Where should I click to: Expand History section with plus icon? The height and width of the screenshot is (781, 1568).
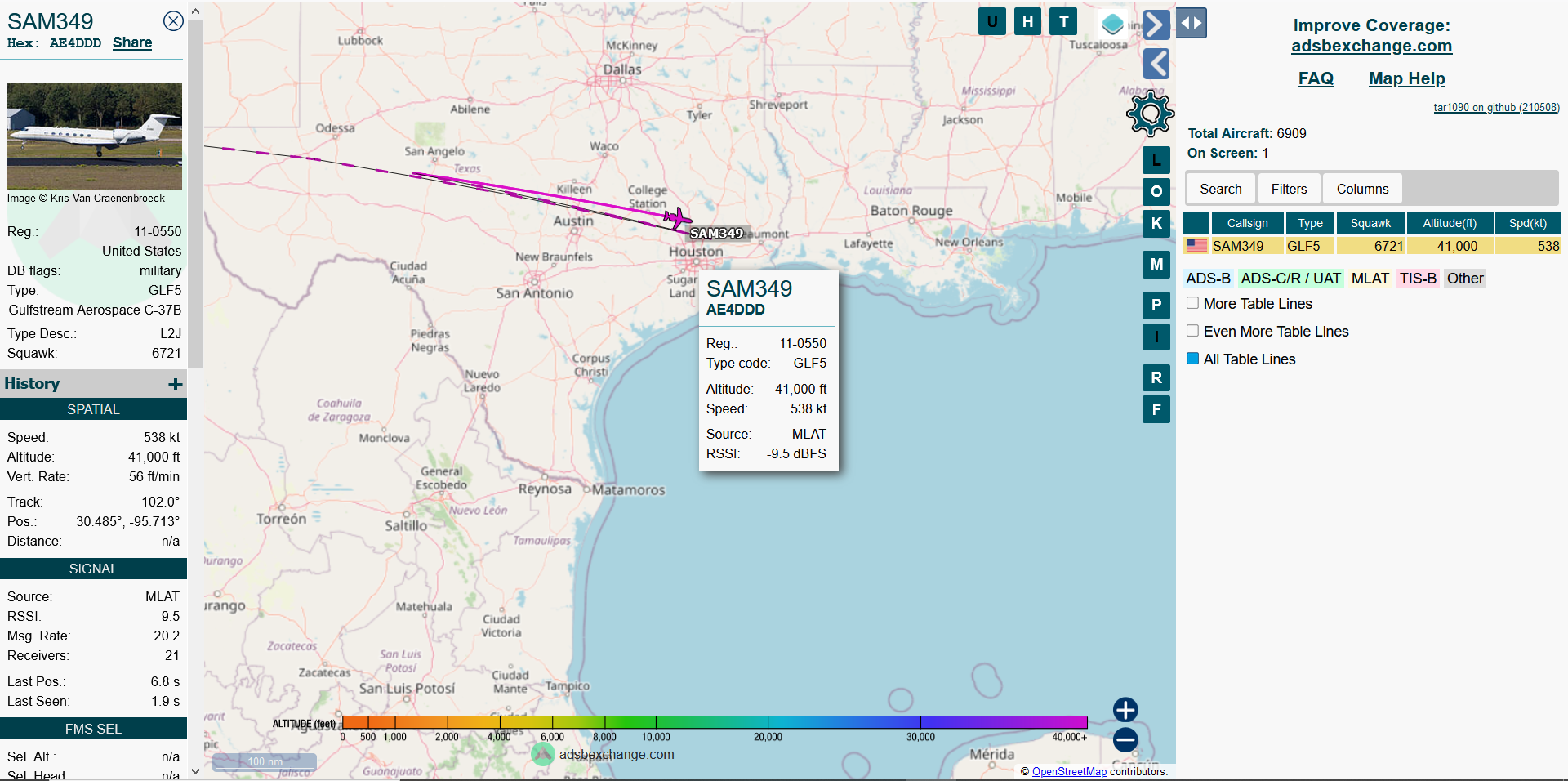[x=175, y=384]
